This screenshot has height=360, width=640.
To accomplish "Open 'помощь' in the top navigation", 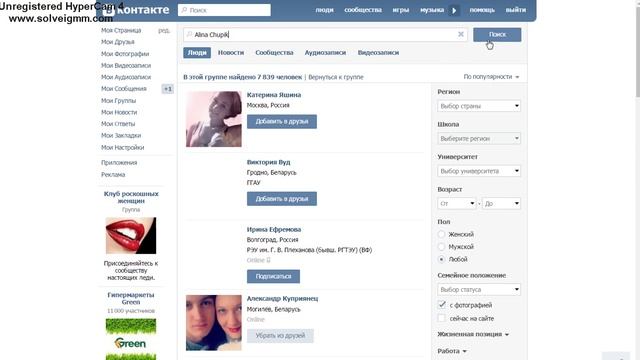I will click(x=482, y=10).
